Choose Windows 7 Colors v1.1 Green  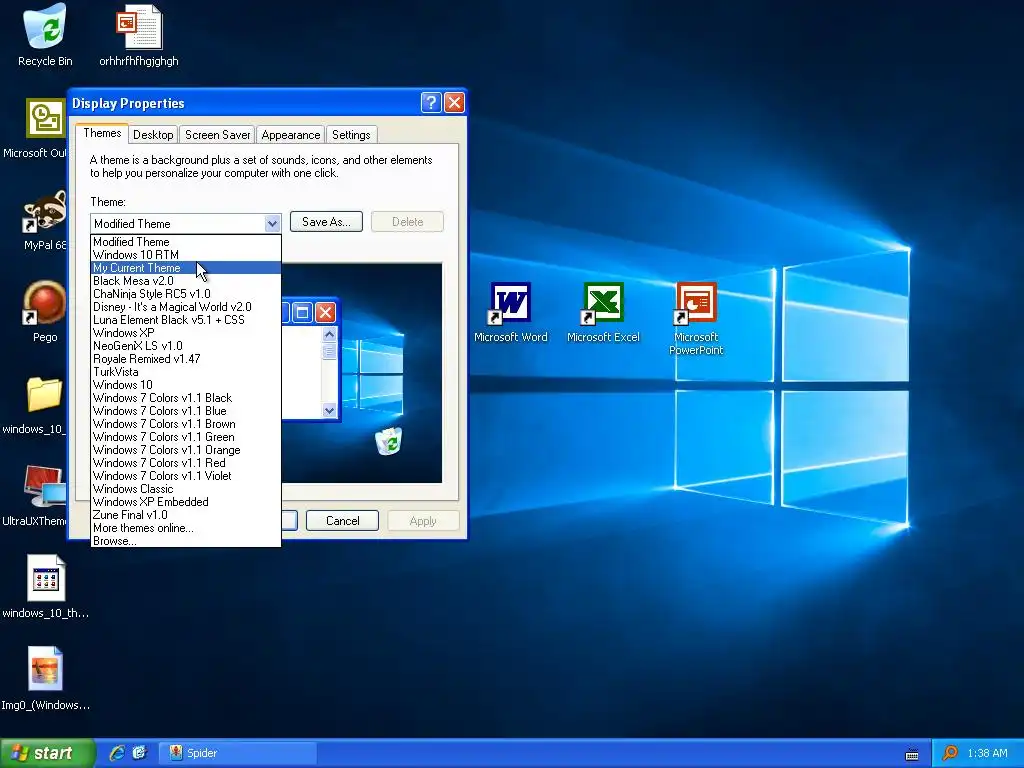pyautogui.click(x=185, y=437)
